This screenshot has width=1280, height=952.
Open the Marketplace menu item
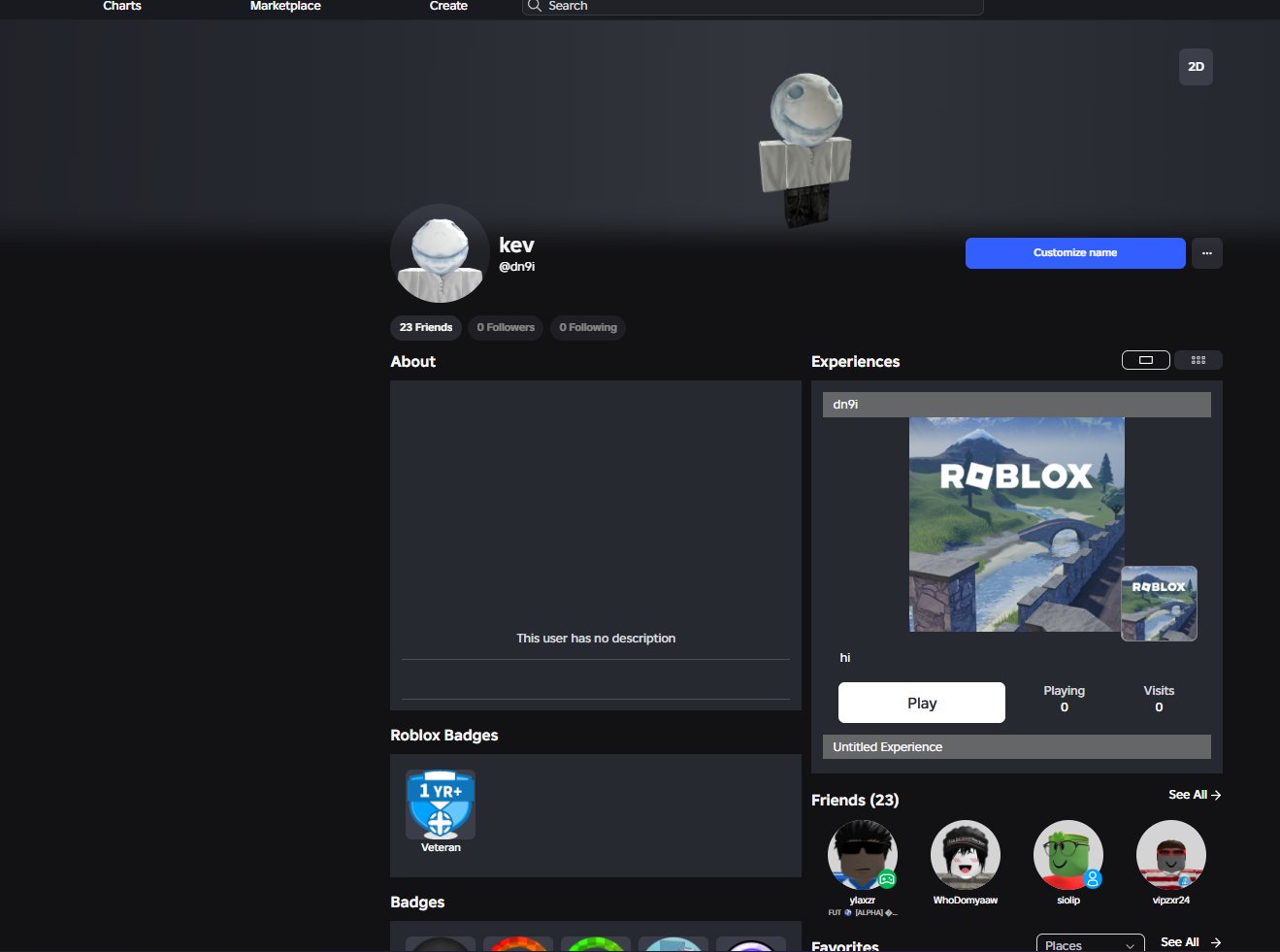(x=285, y=6)
